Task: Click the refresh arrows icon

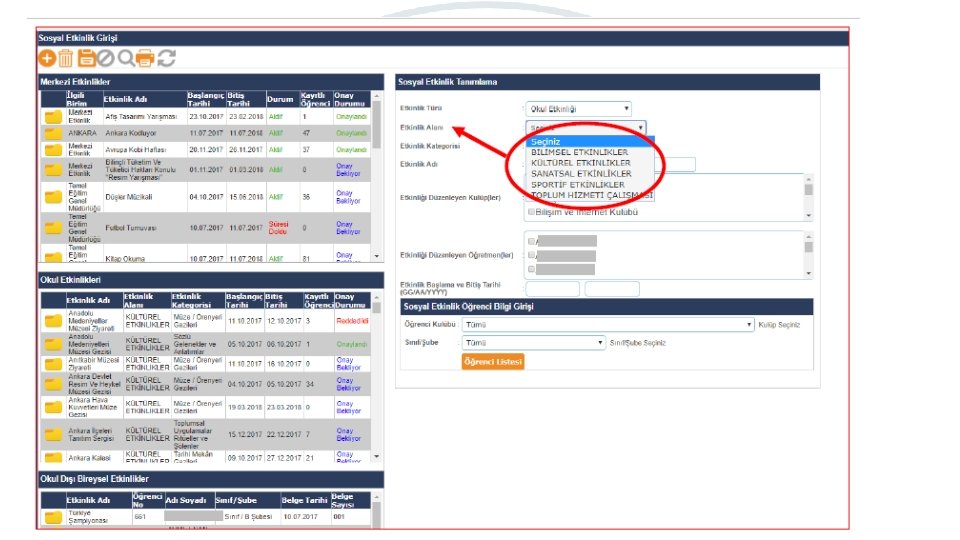Action: coord(167,58)
